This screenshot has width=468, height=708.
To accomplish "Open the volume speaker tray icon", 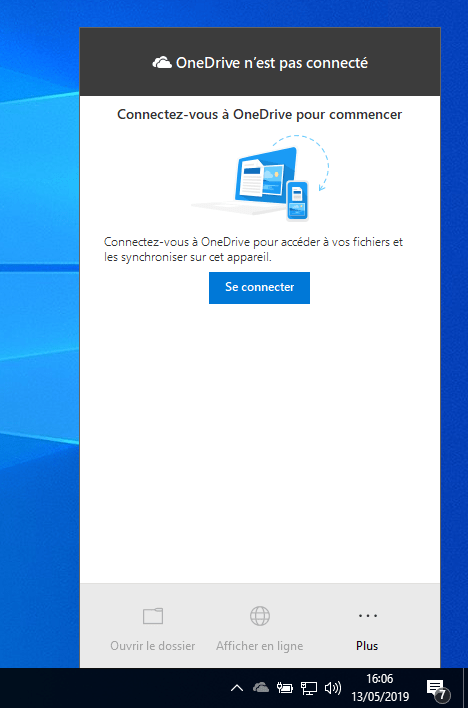I will [x=333, y=688].
